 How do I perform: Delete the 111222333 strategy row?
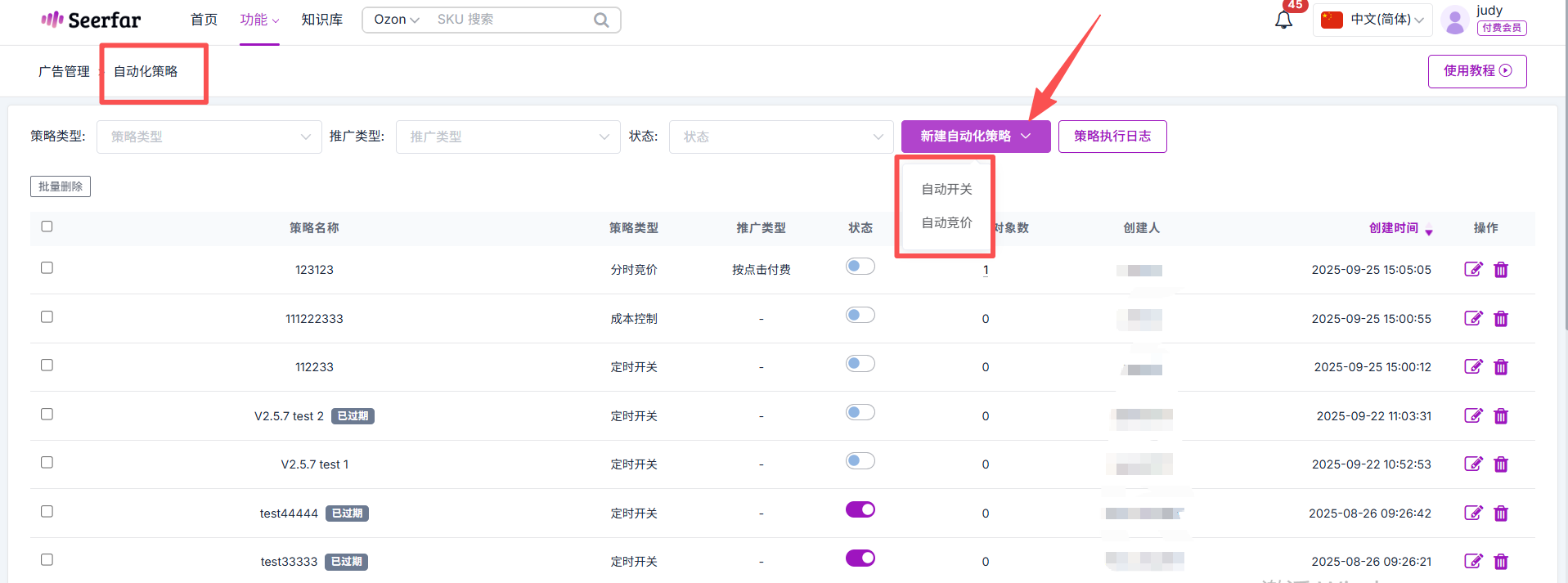(1501, 319)
